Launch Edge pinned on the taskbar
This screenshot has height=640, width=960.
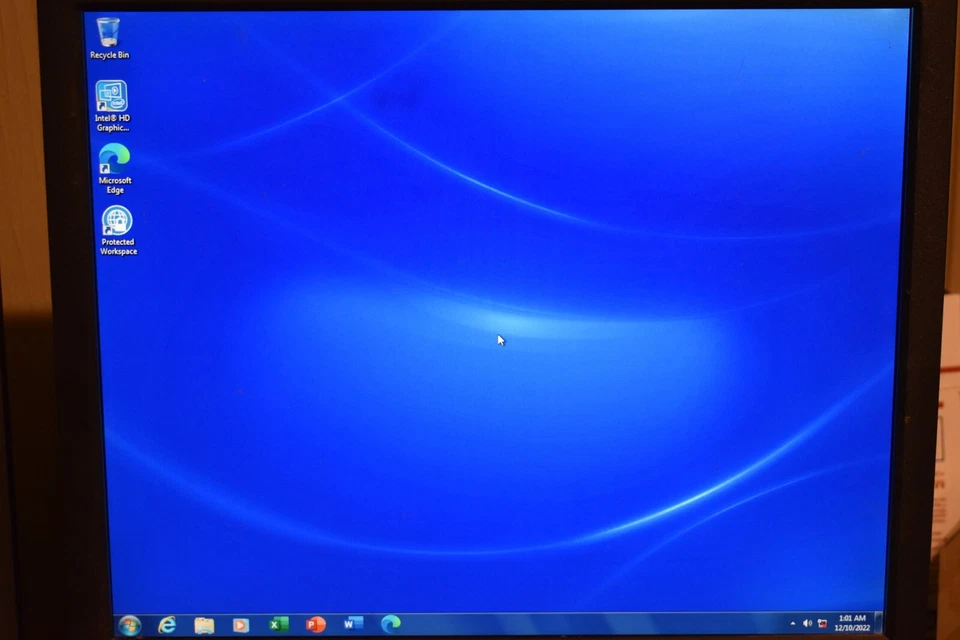(390, 624)
